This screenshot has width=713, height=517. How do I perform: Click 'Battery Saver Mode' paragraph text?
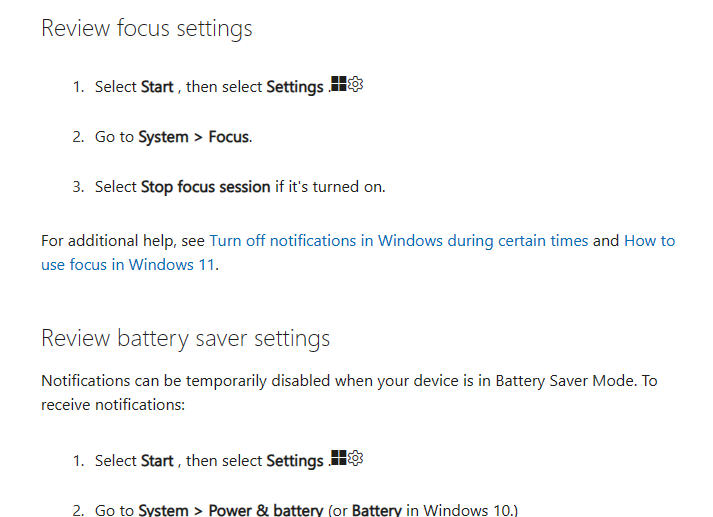(x=566, y=381)
